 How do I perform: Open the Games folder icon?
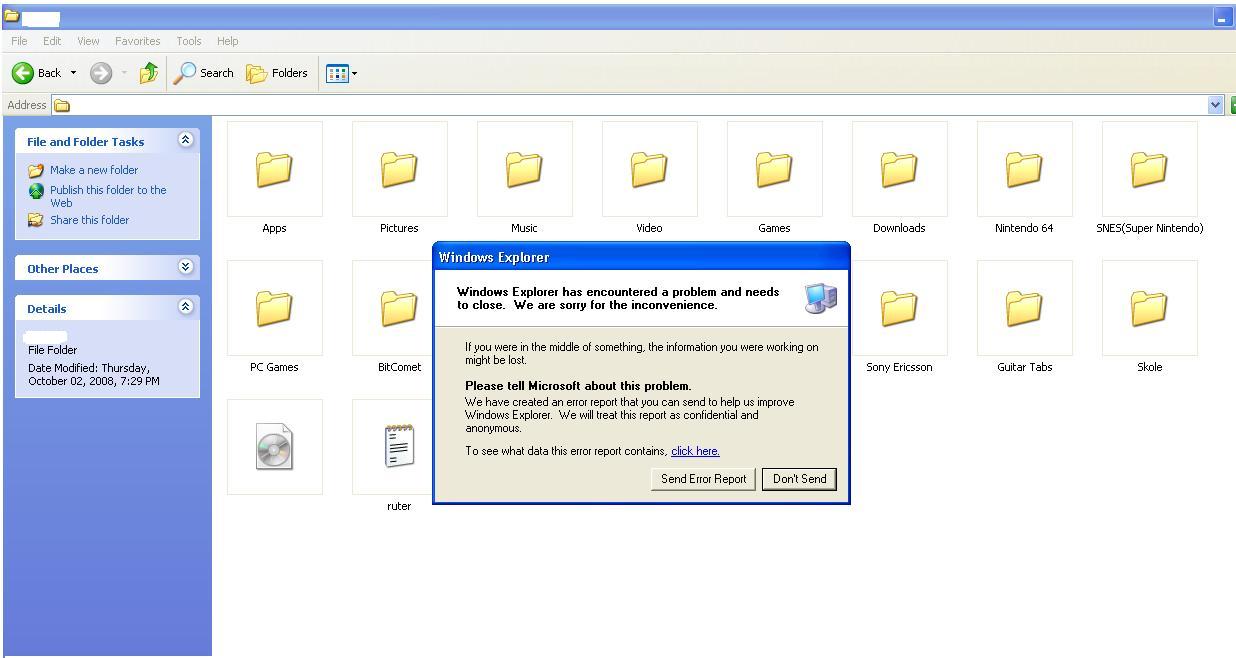pyautogui.click(x=775, y=169)
